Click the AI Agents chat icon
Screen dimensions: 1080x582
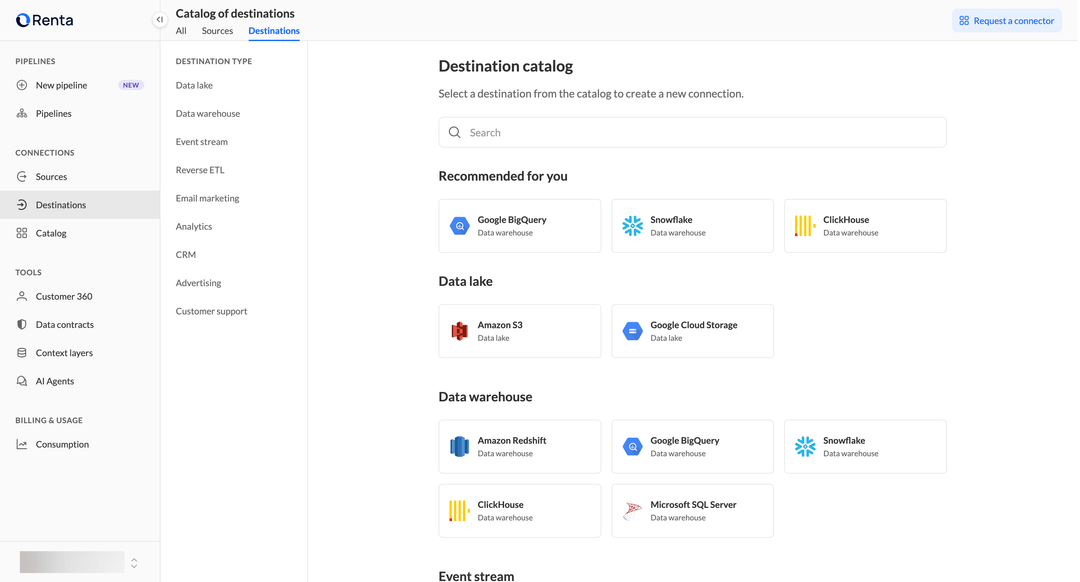pyautogui.click(x=22, y=382)
